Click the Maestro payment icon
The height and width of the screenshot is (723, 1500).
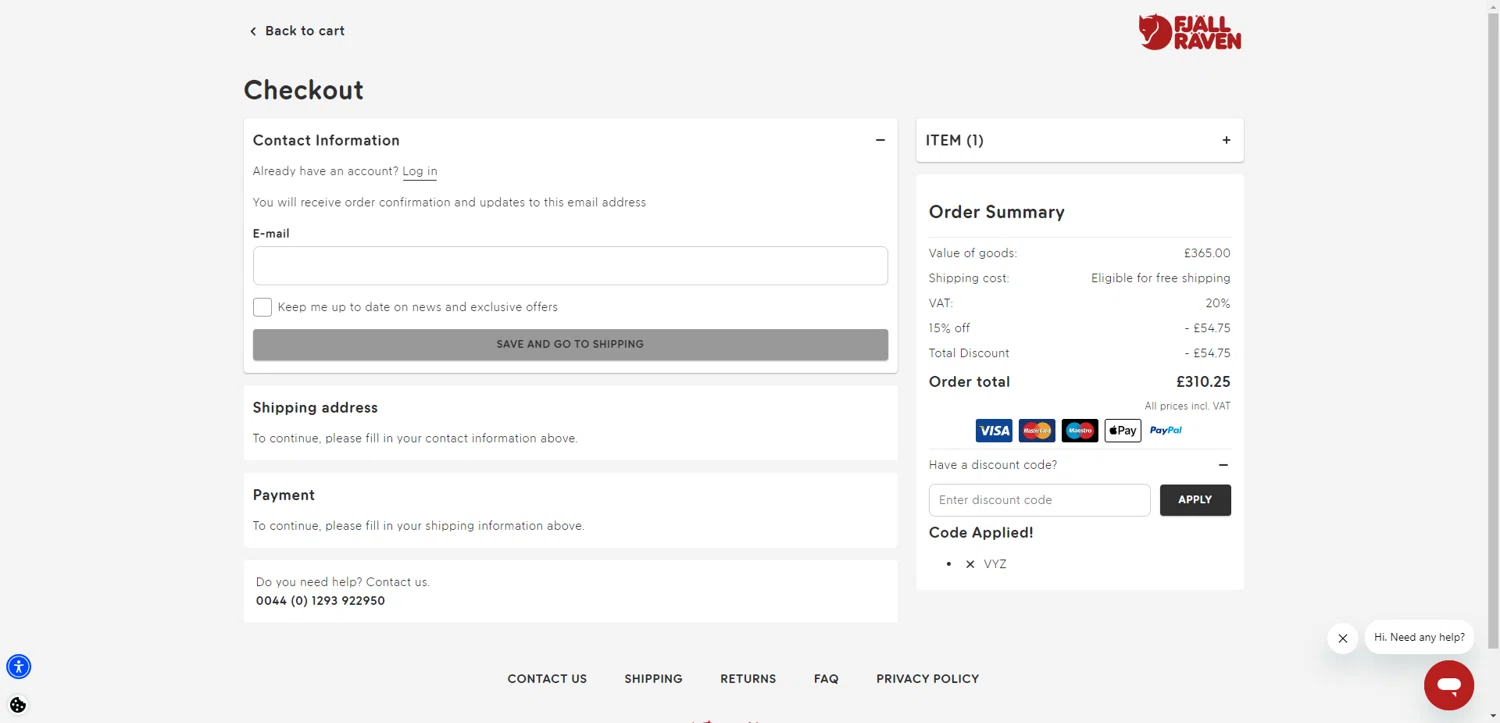click(1080, 431)
